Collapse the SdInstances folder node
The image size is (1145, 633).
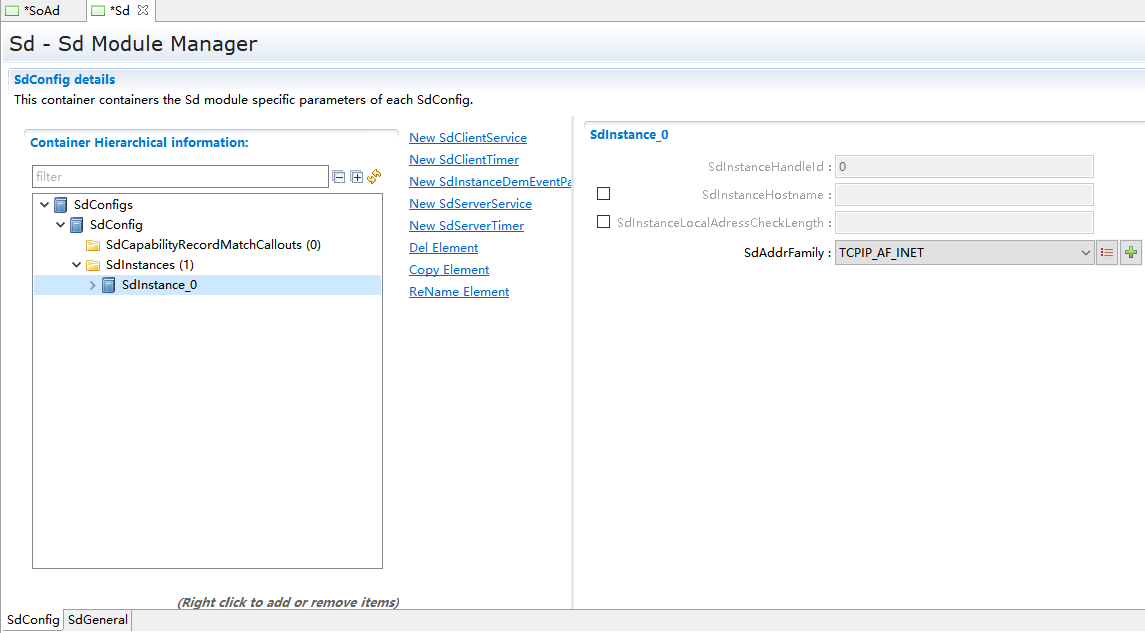coord(77,265)
